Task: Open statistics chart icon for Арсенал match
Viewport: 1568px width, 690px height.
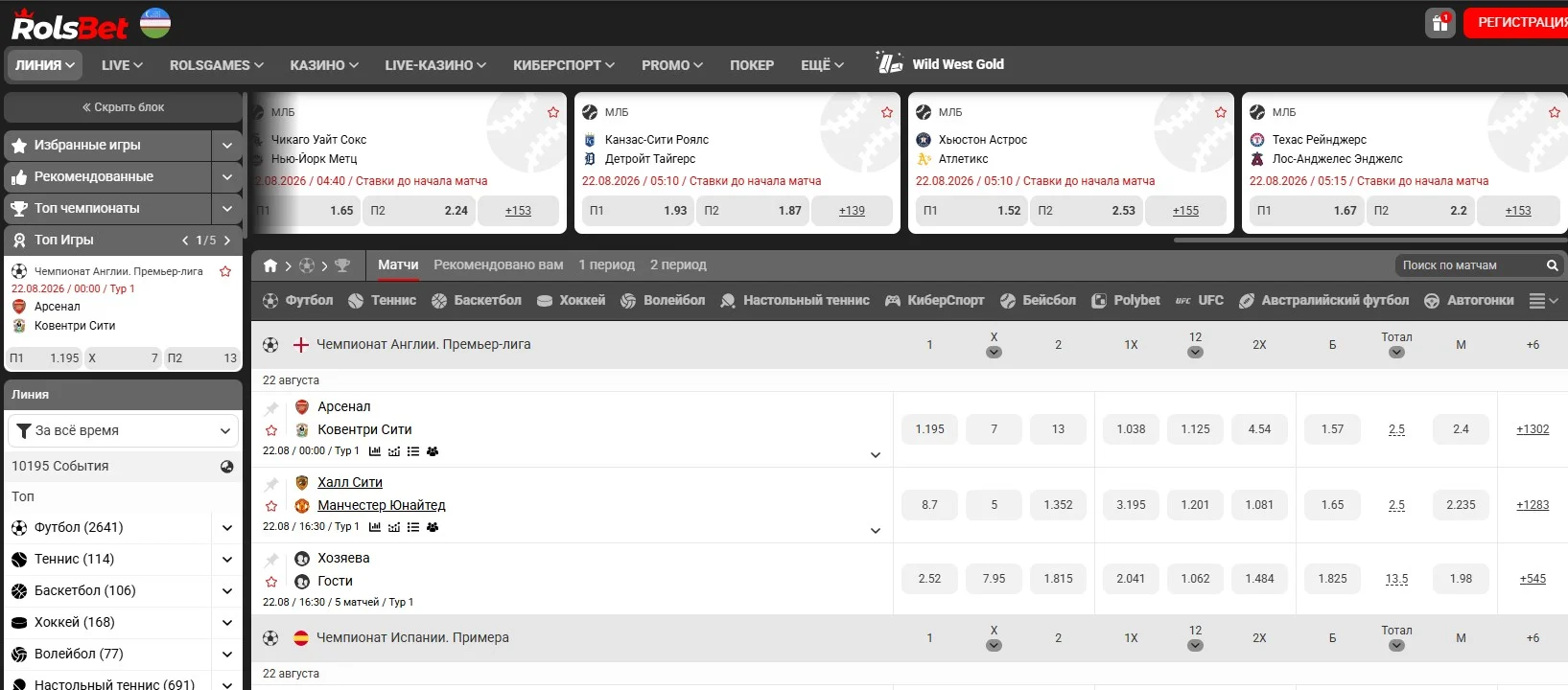Action: coord(375,451)
